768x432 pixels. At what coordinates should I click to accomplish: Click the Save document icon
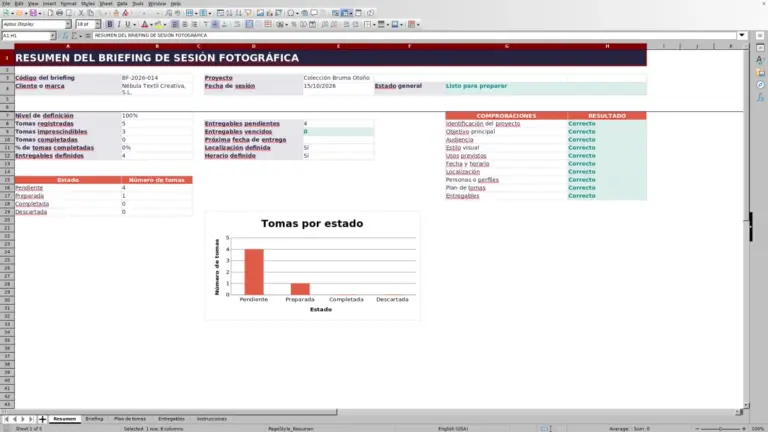pos(33,13)
